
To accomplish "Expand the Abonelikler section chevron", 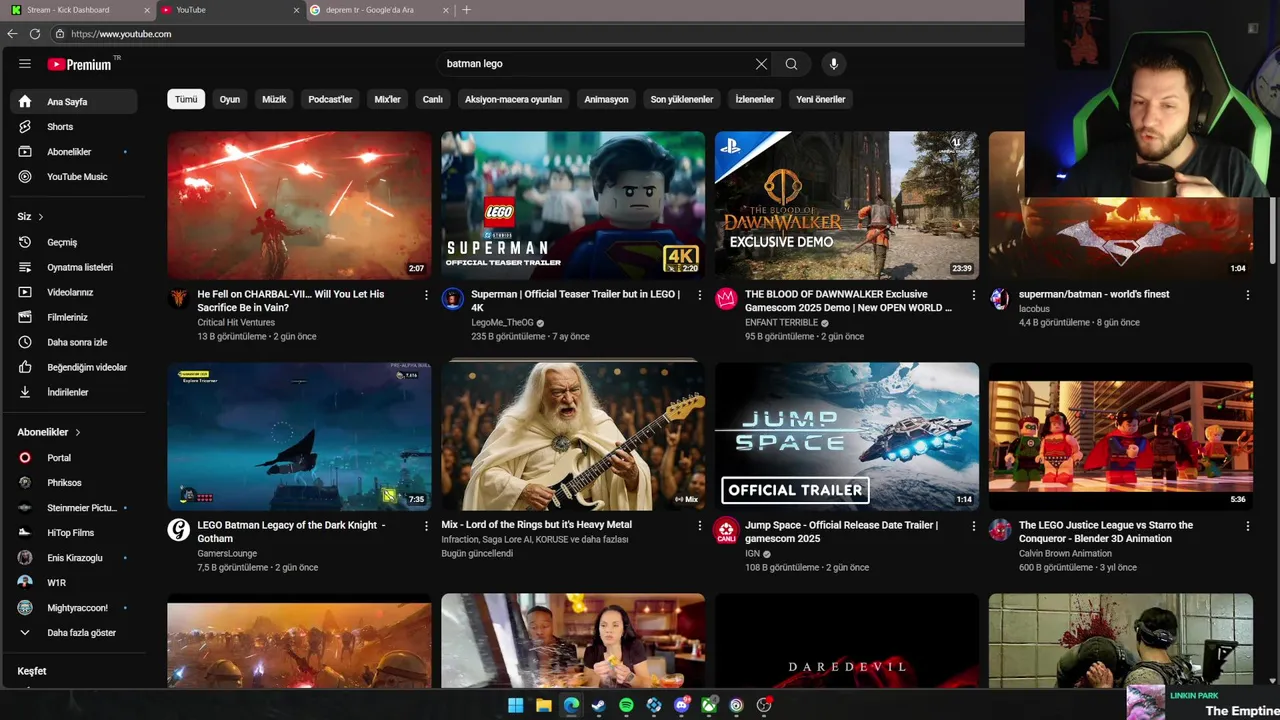I will (77, 432).
